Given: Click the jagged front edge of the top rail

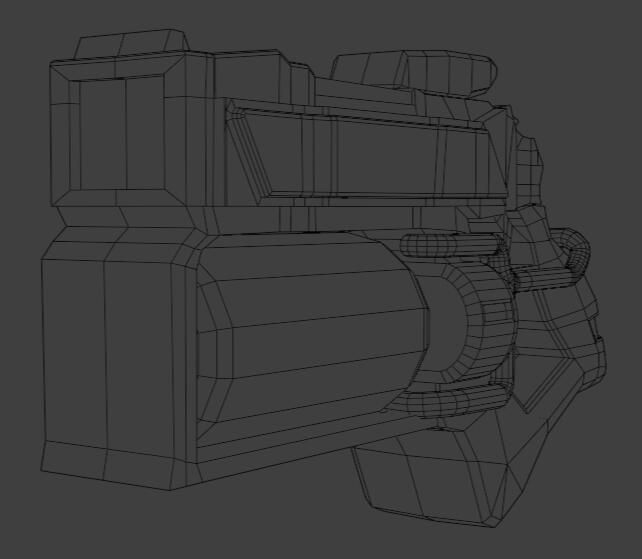Looking at the screenshot, I should [525, 160].
